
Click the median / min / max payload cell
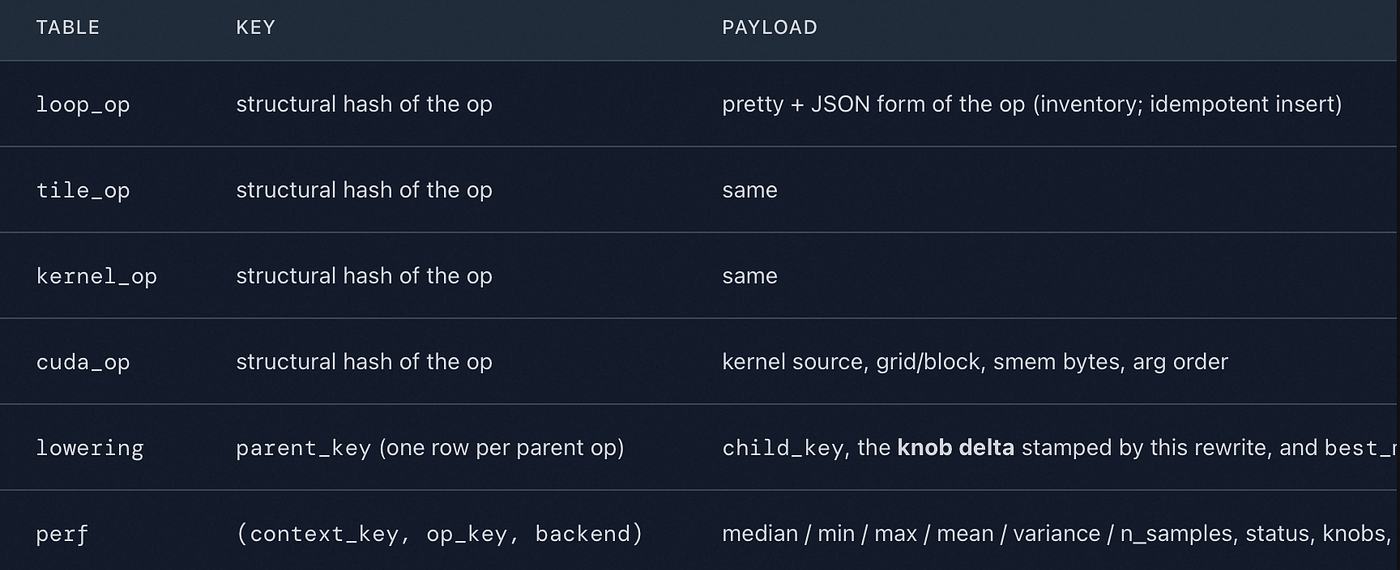pos(1058,534)
